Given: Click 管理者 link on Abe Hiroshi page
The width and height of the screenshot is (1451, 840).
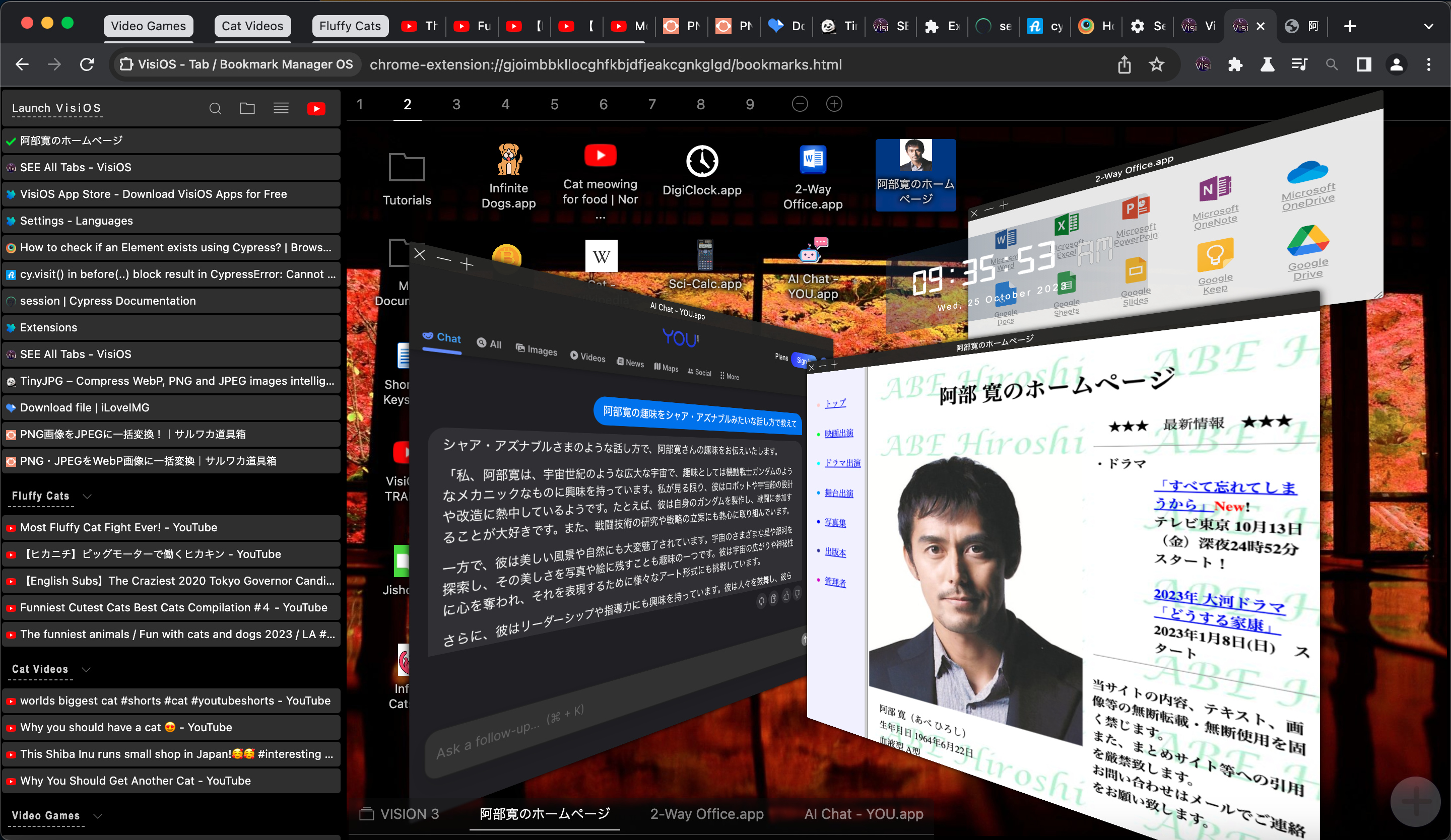Looking at the screenshot, I should coord(835,582).
